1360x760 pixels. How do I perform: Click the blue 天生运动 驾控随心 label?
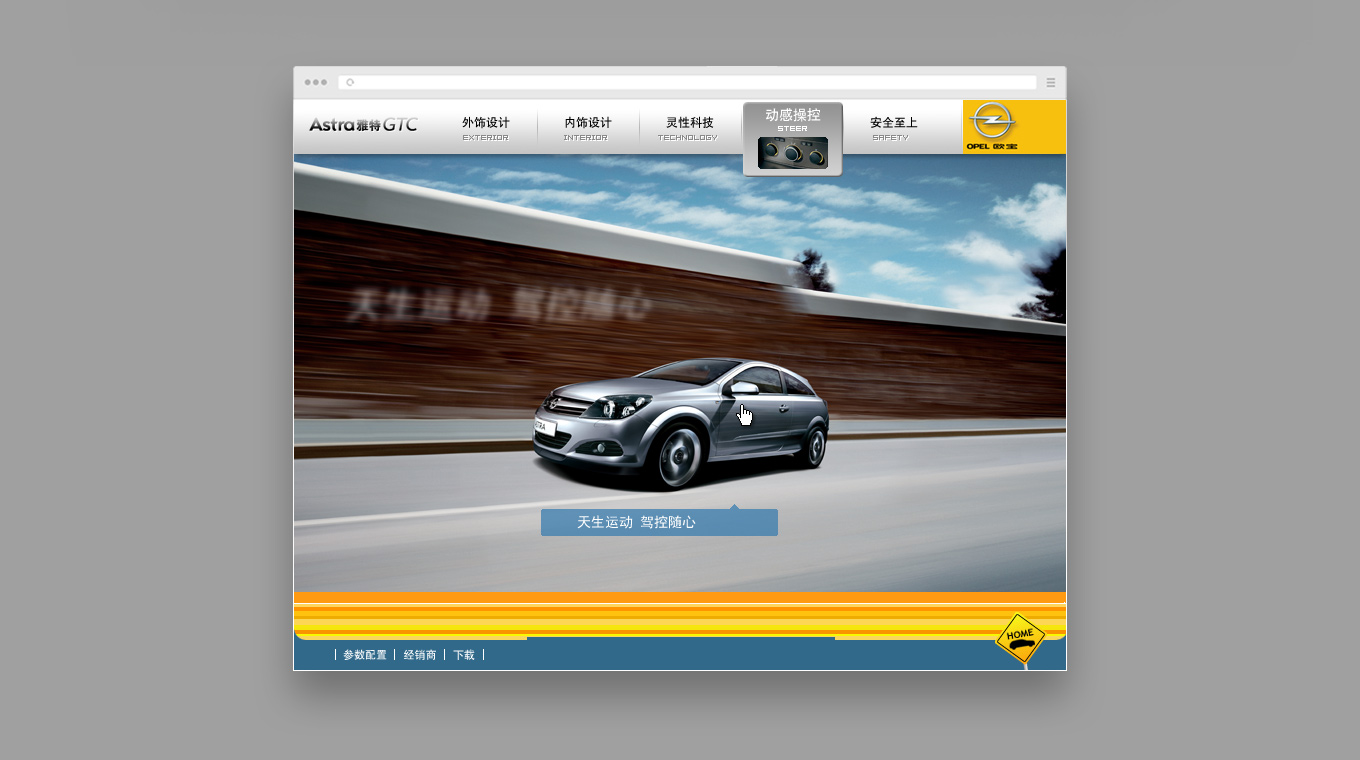[x=659, y=522]
